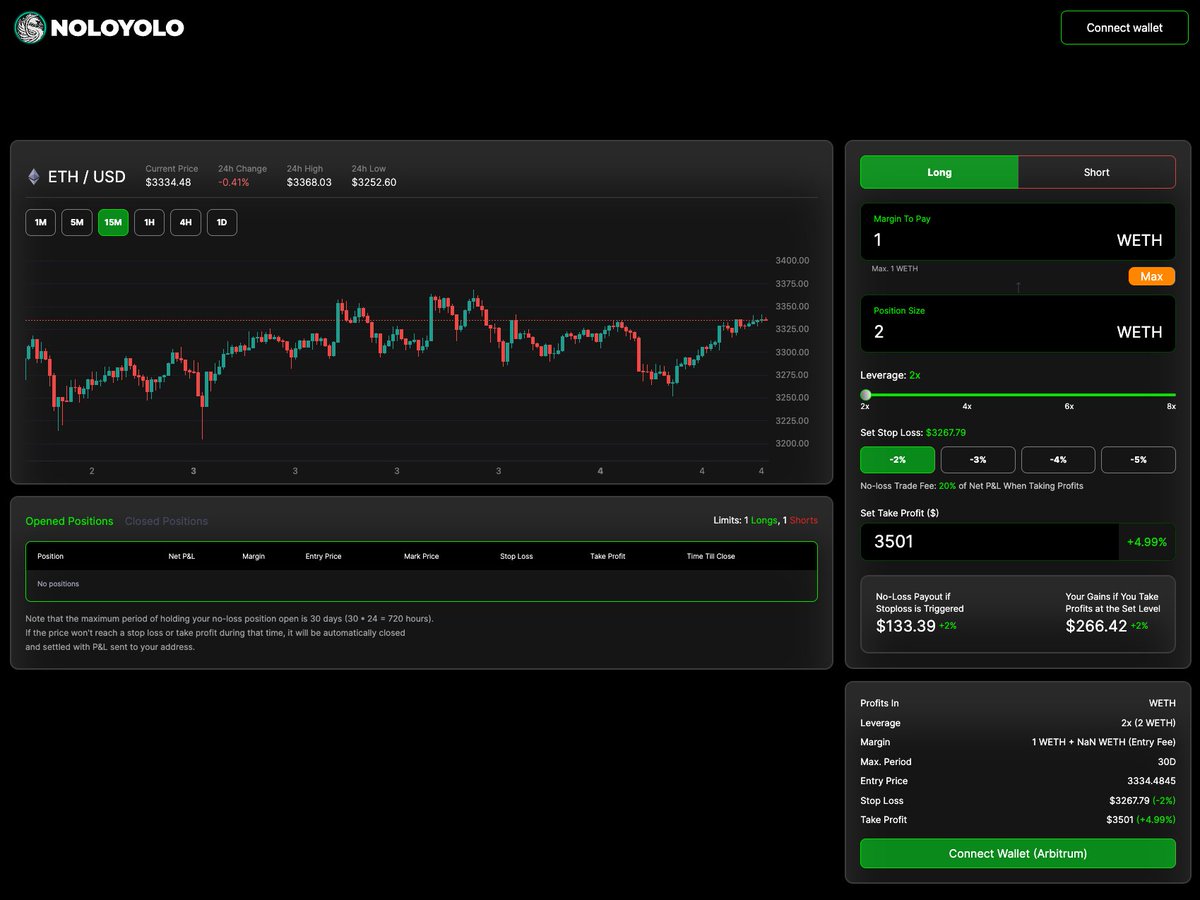Select the 1M timeframe button
The image size is (1200, 900).
tap(40, 222)
